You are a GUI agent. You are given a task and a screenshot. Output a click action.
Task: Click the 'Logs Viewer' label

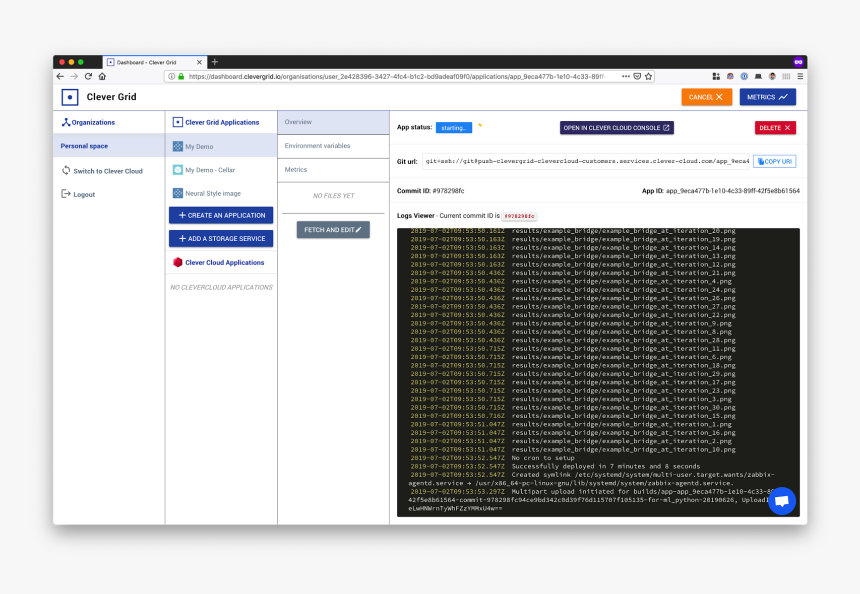[416, 216]
